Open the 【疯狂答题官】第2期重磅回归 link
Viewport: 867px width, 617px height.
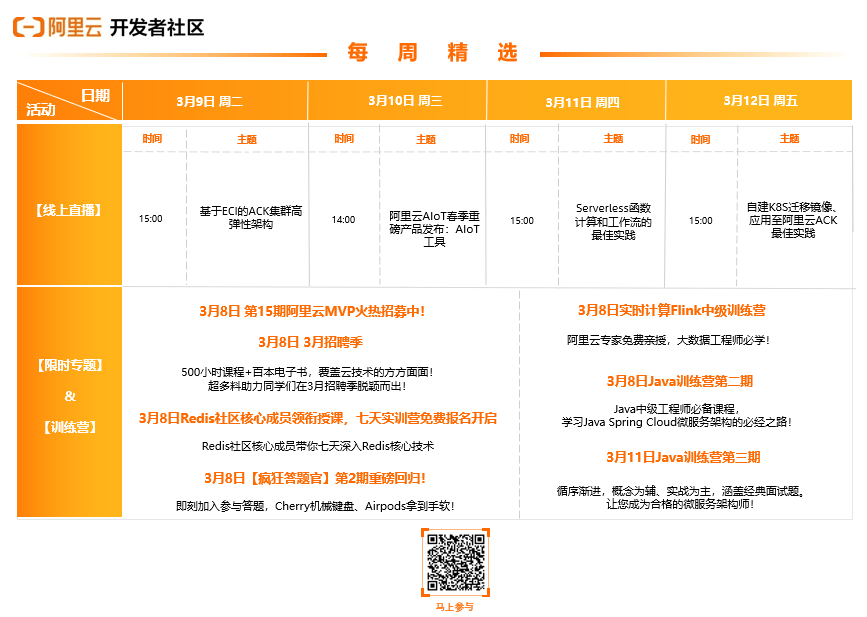[x=315, y=478]
